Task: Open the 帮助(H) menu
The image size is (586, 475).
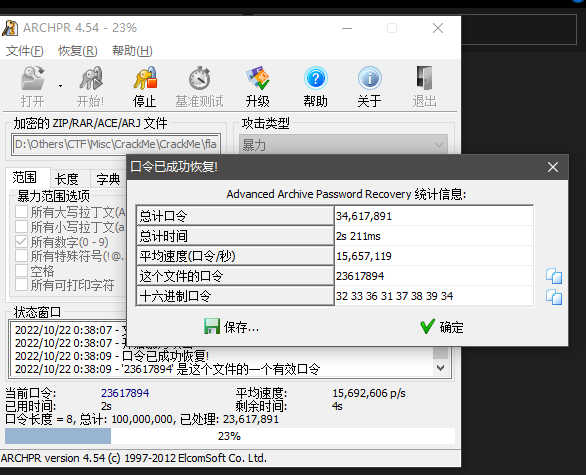Action: 132,50
